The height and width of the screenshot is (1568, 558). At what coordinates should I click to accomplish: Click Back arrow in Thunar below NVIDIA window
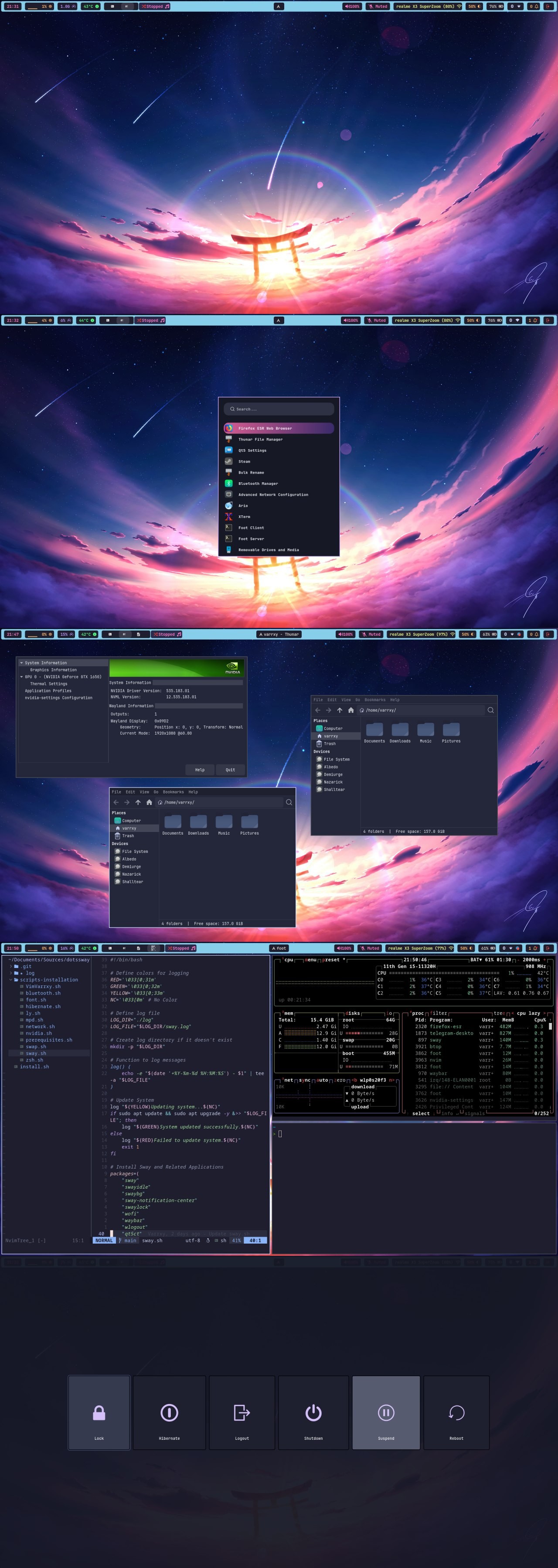(116, 802)
